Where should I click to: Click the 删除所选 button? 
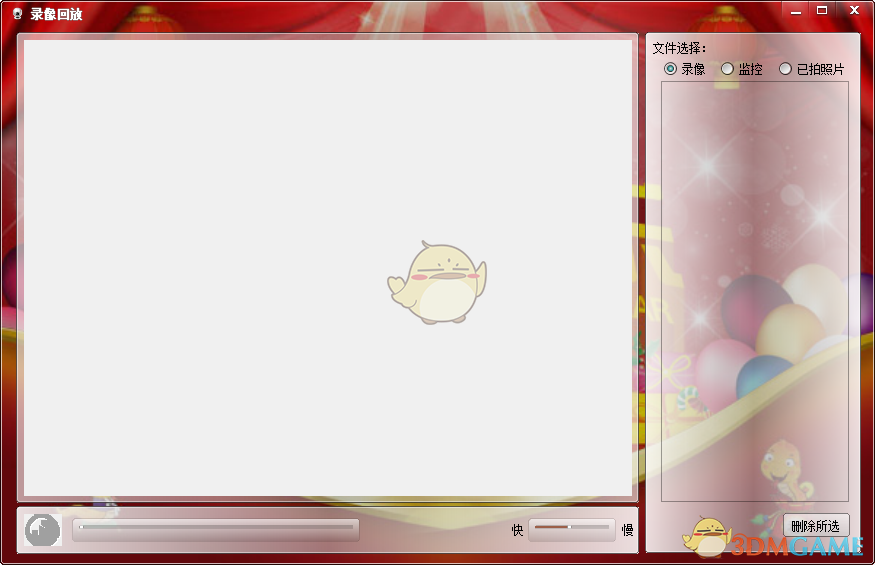click(x=815, y=526)
